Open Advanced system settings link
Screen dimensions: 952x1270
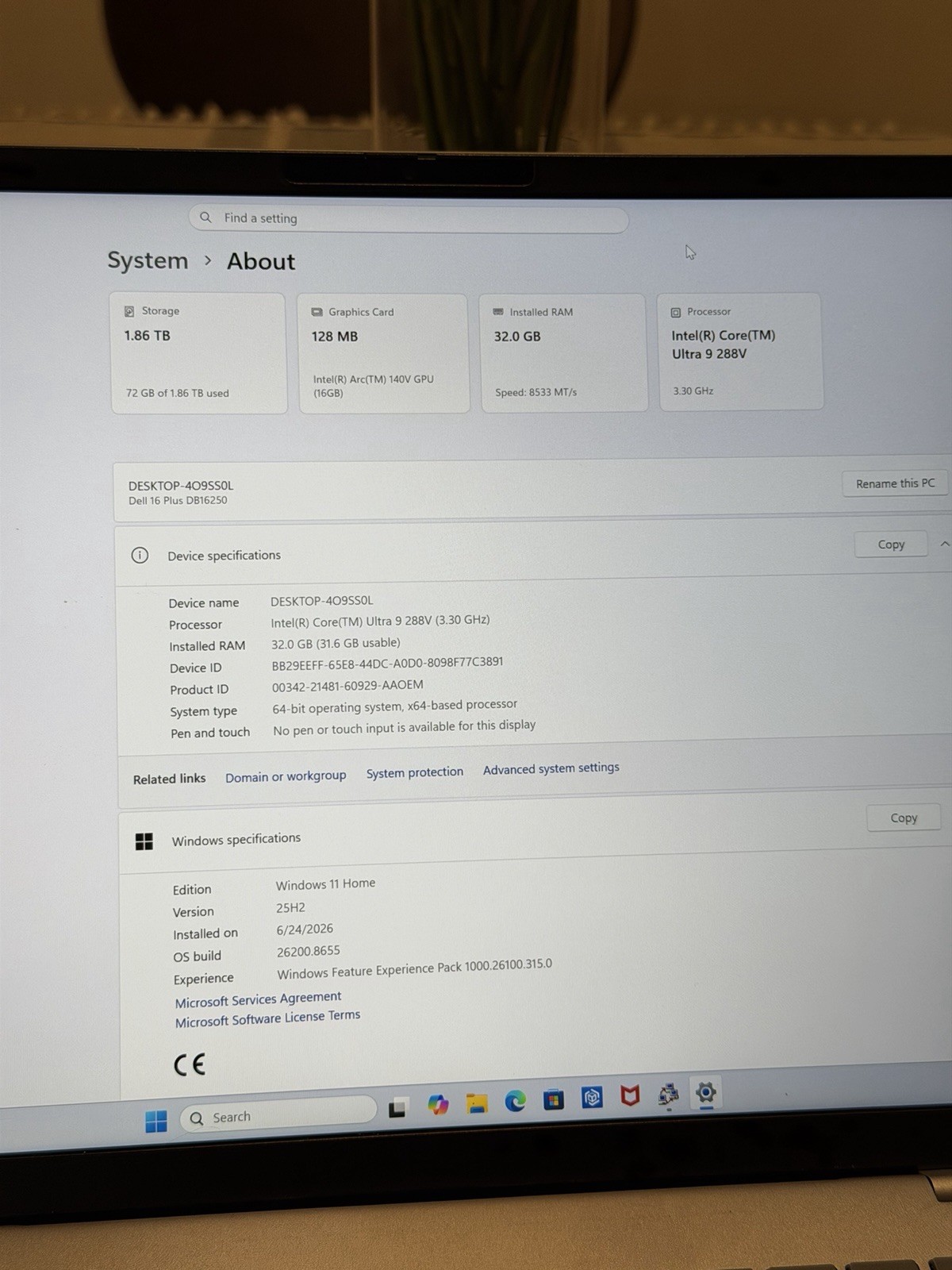tap(551, 768)
